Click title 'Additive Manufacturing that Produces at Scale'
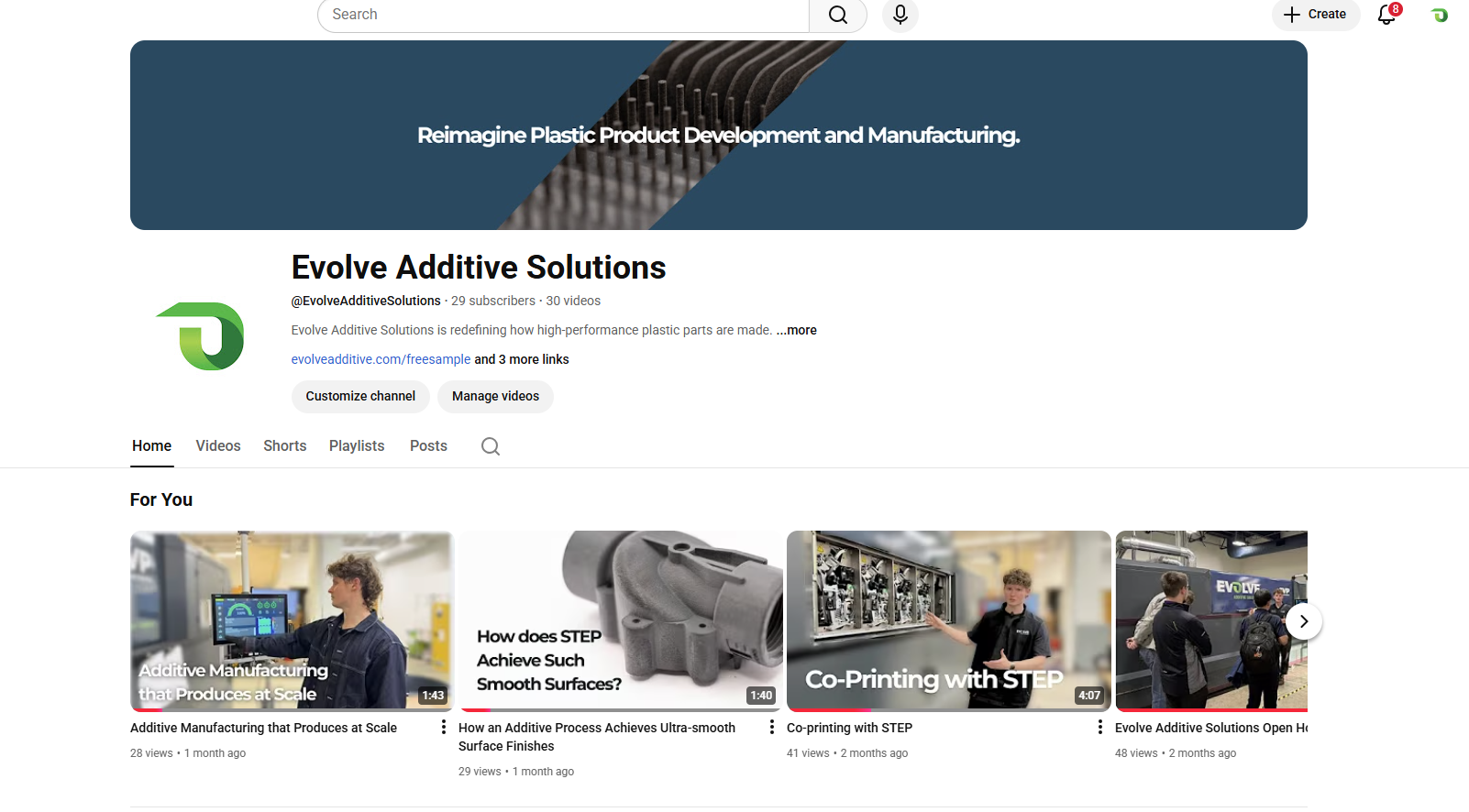Viewport: 1469px width, 812px height. coord(264,728)
